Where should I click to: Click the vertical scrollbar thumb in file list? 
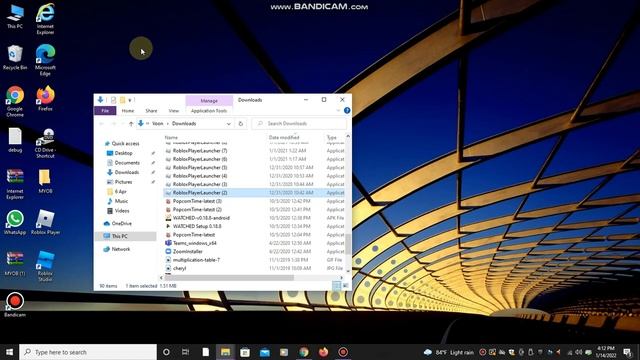click(348, 244)
